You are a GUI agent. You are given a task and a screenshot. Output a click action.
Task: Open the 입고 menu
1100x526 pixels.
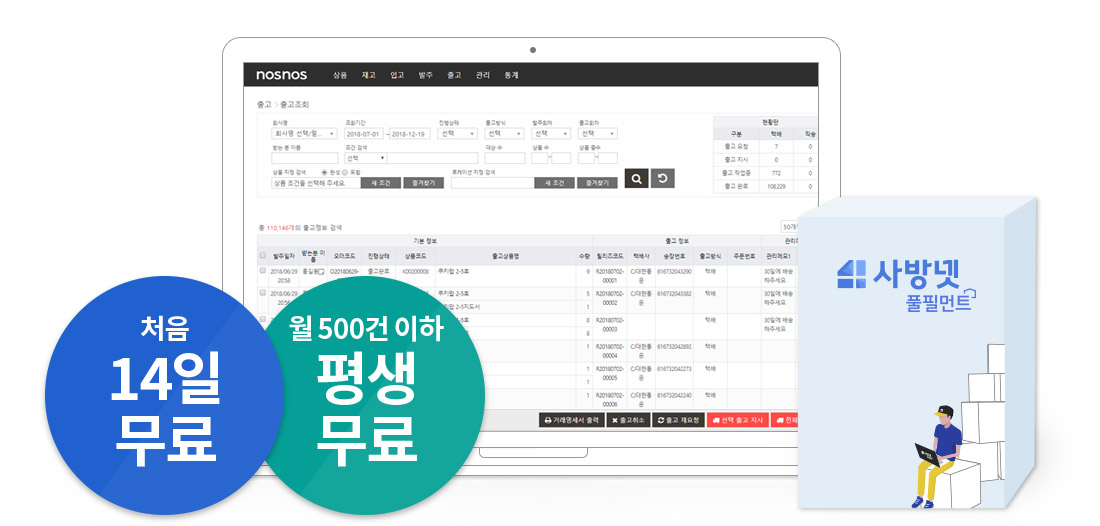397,75
